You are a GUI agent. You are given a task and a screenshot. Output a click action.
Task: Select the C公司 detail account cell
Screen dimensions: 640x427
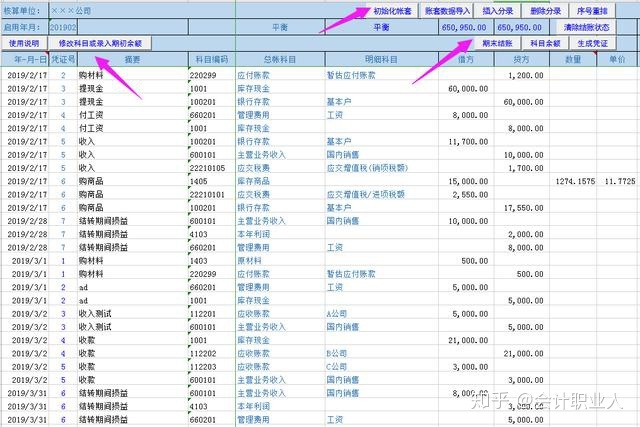(381, 367)
